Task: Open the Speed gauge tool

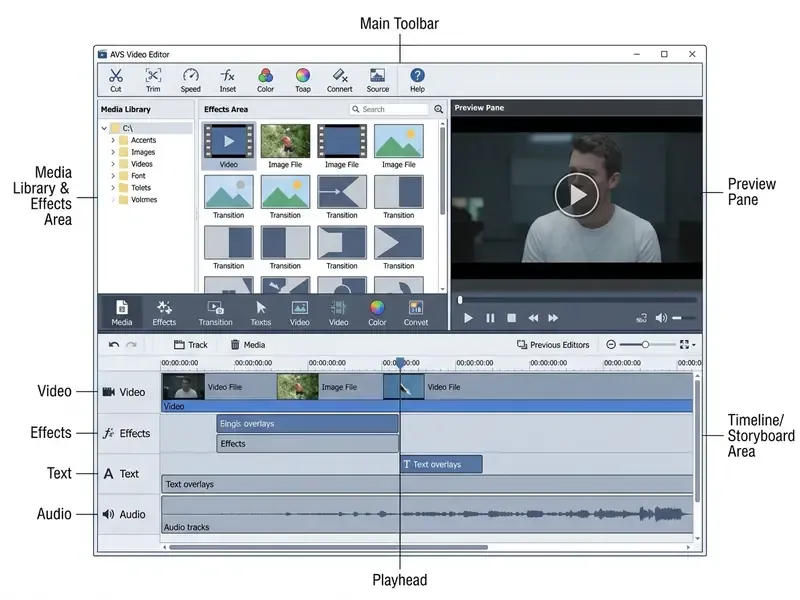Action: (190, 80)
